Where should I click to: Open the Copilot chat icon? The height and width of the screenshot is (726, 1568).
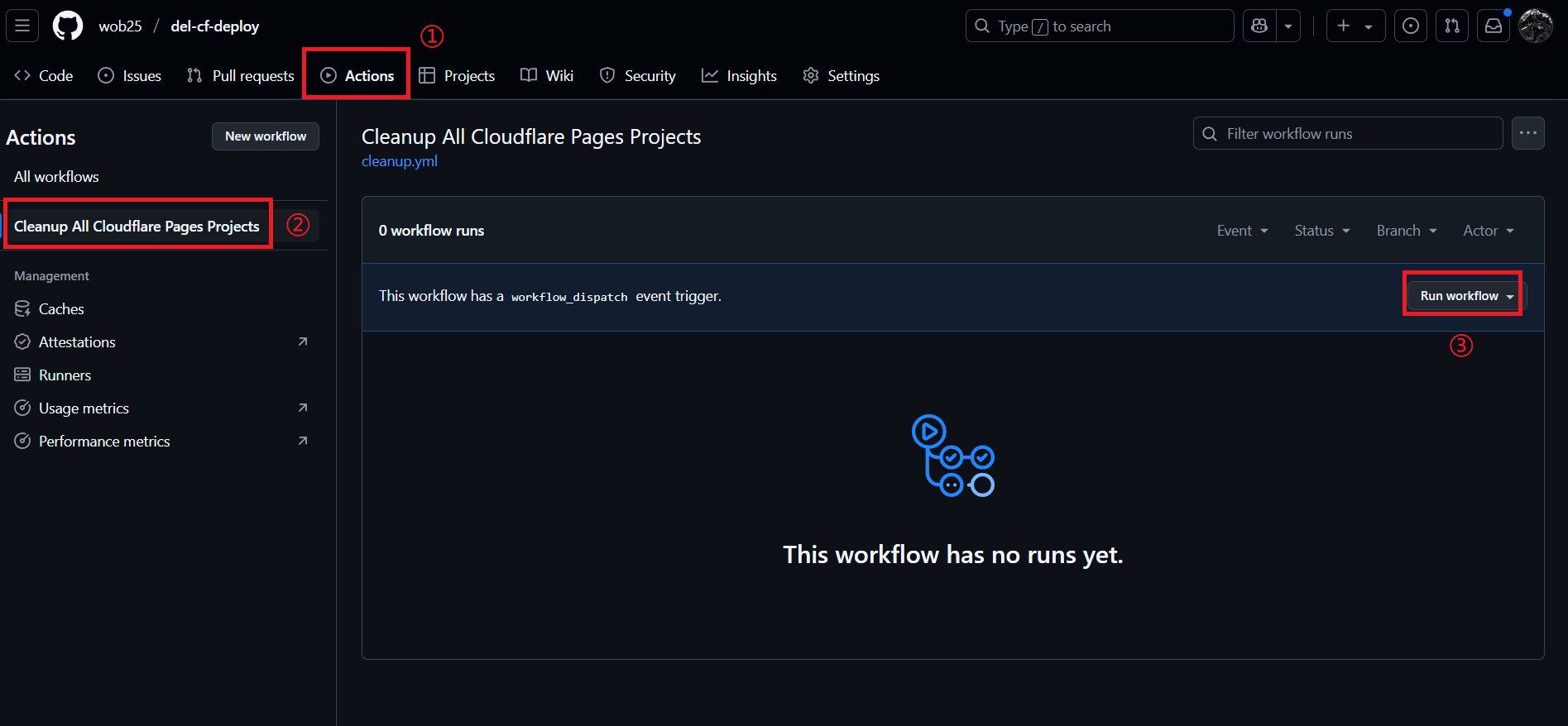[x=1259, y=26]
